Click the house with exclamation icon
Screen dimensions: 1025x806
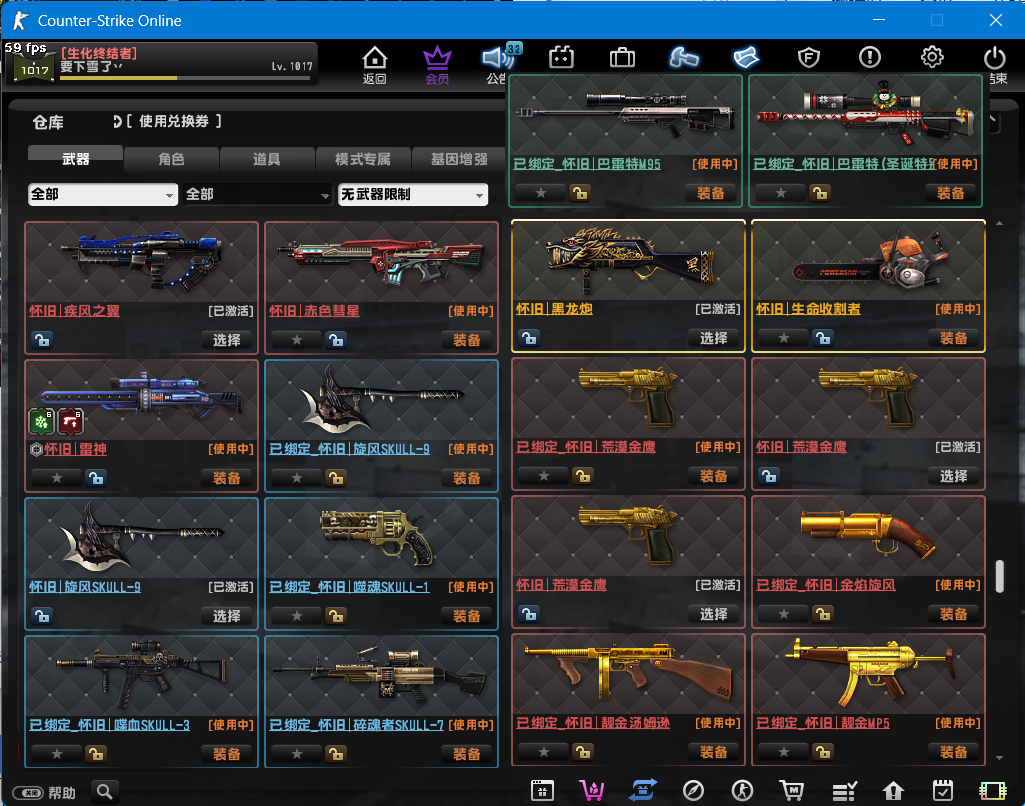click(x=893, y=791)
